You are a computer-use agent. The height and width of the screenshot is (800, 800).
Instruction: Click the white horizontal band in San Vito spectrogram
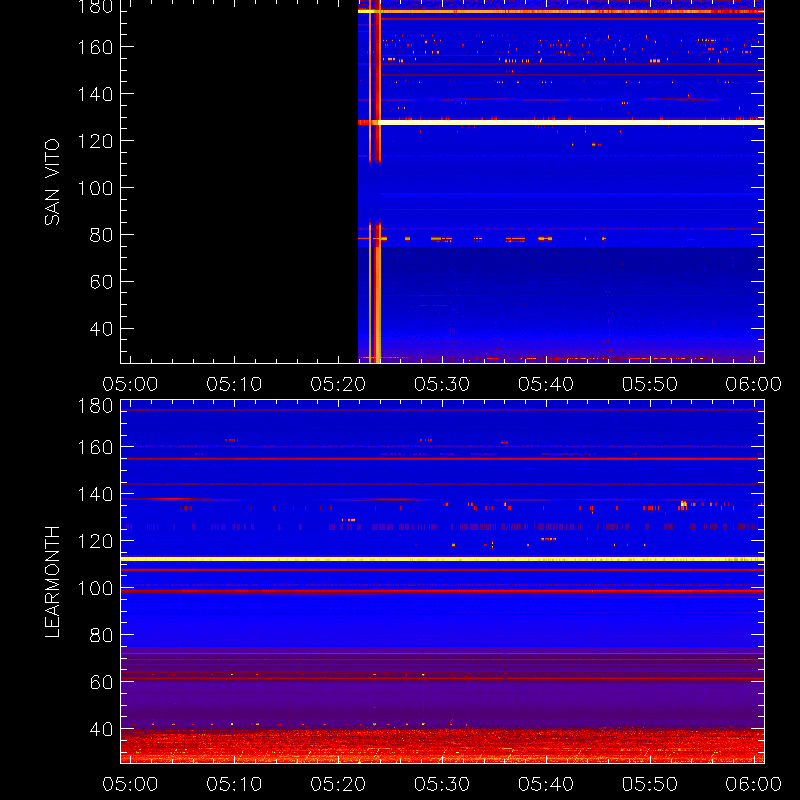tap(570, 122)
